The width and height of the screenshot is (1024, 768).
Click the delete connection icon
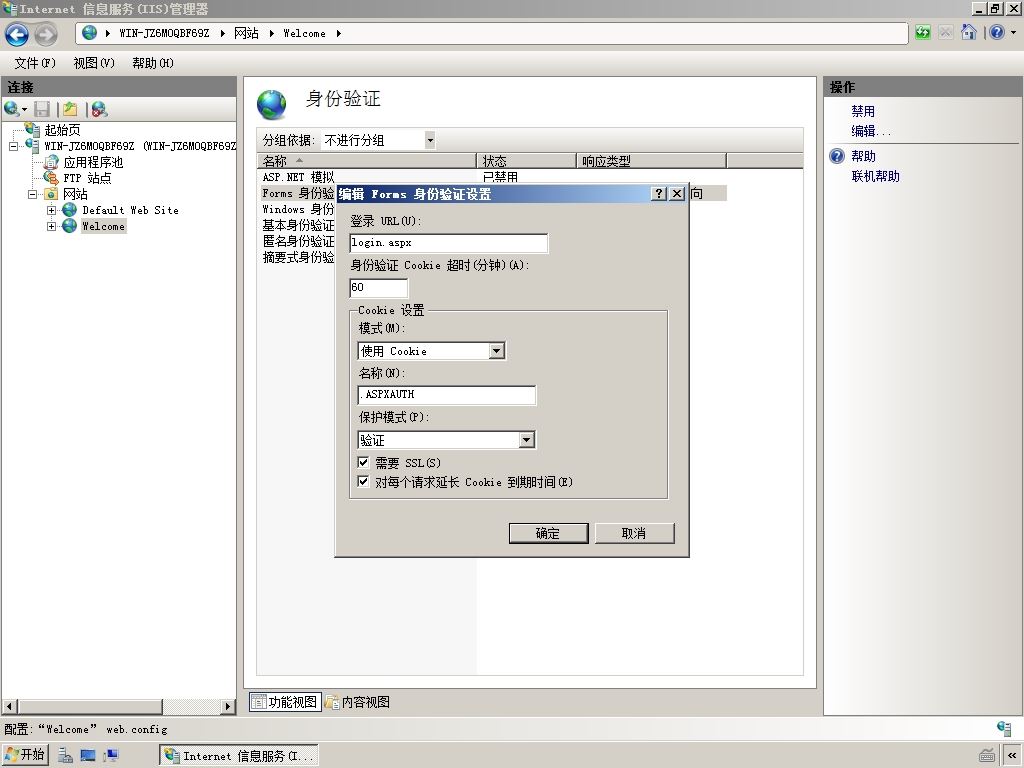99,109
